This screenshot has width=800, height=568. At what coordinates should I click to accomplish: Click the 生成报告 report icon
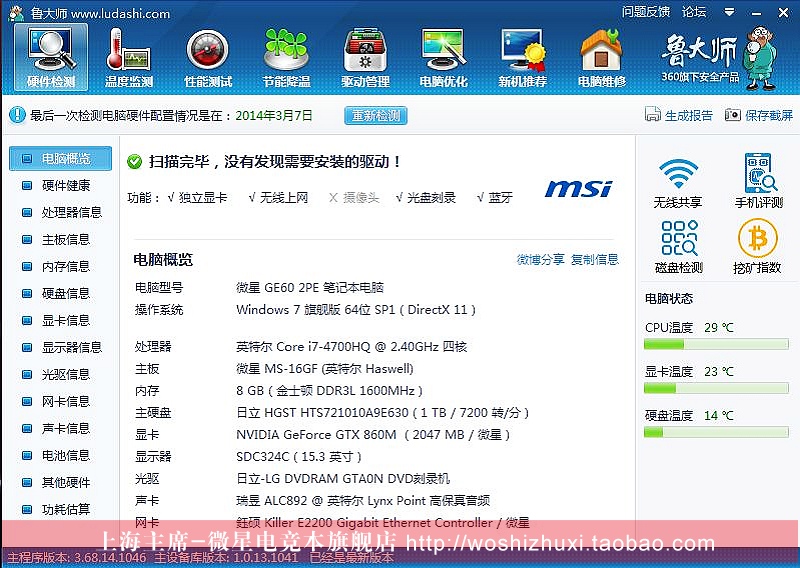tap(652, 114)
